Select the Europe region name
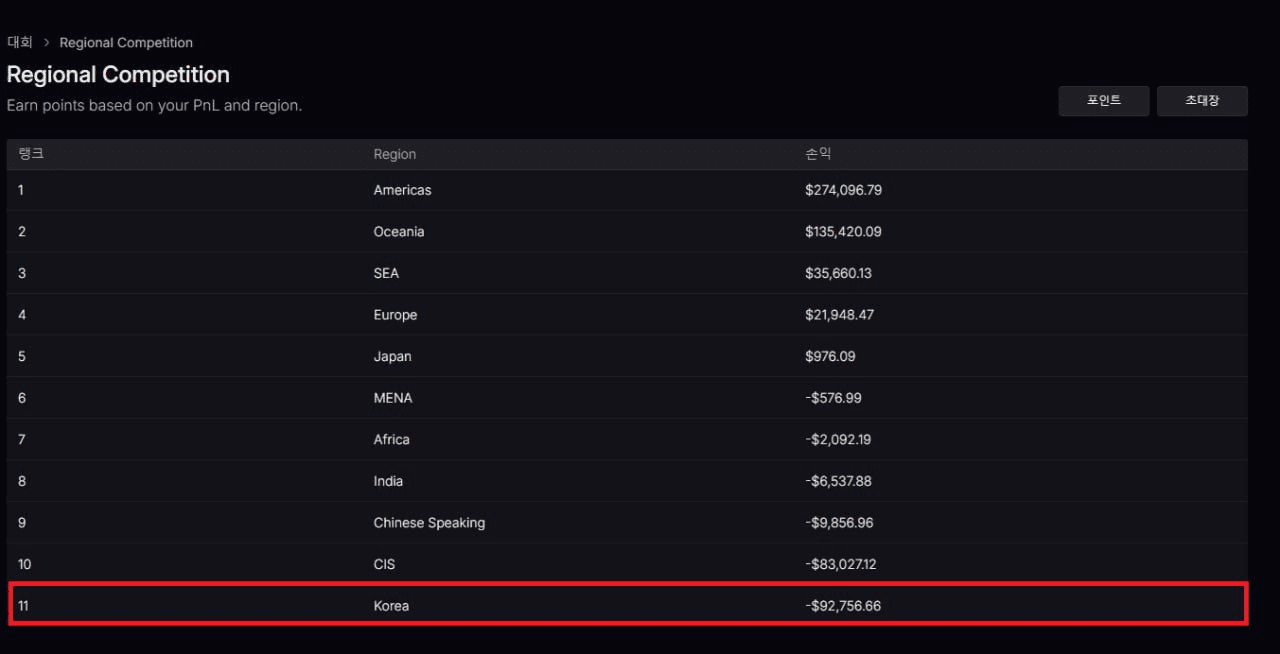 [x=395, y=315]
